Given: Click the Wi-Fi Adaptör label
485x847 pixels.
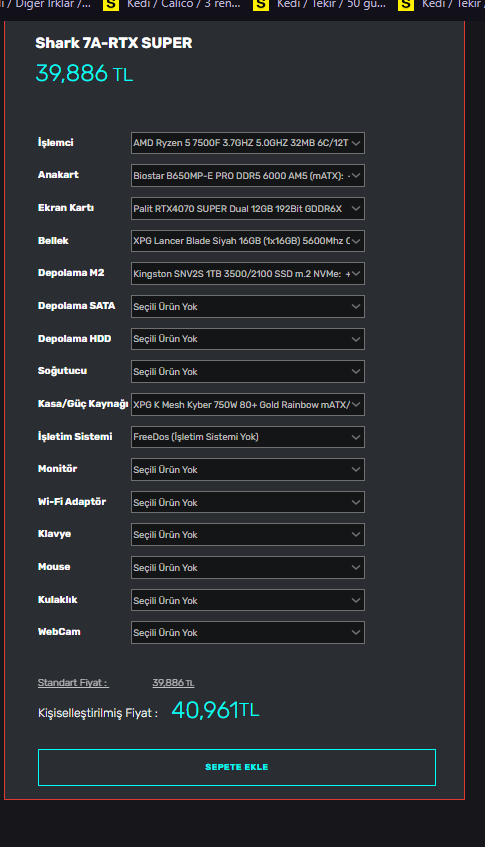Looking at the screenshot, I should pyautogui.click(x=72, y=502).
